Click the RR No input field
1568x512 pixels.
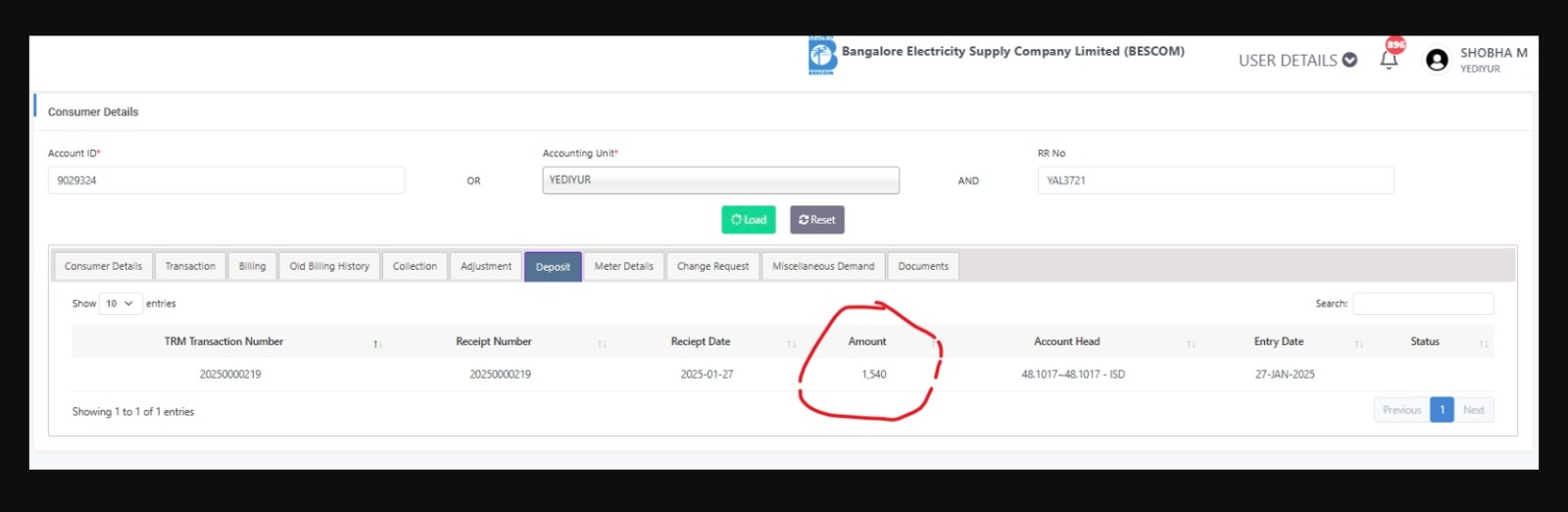[1215, 180]
